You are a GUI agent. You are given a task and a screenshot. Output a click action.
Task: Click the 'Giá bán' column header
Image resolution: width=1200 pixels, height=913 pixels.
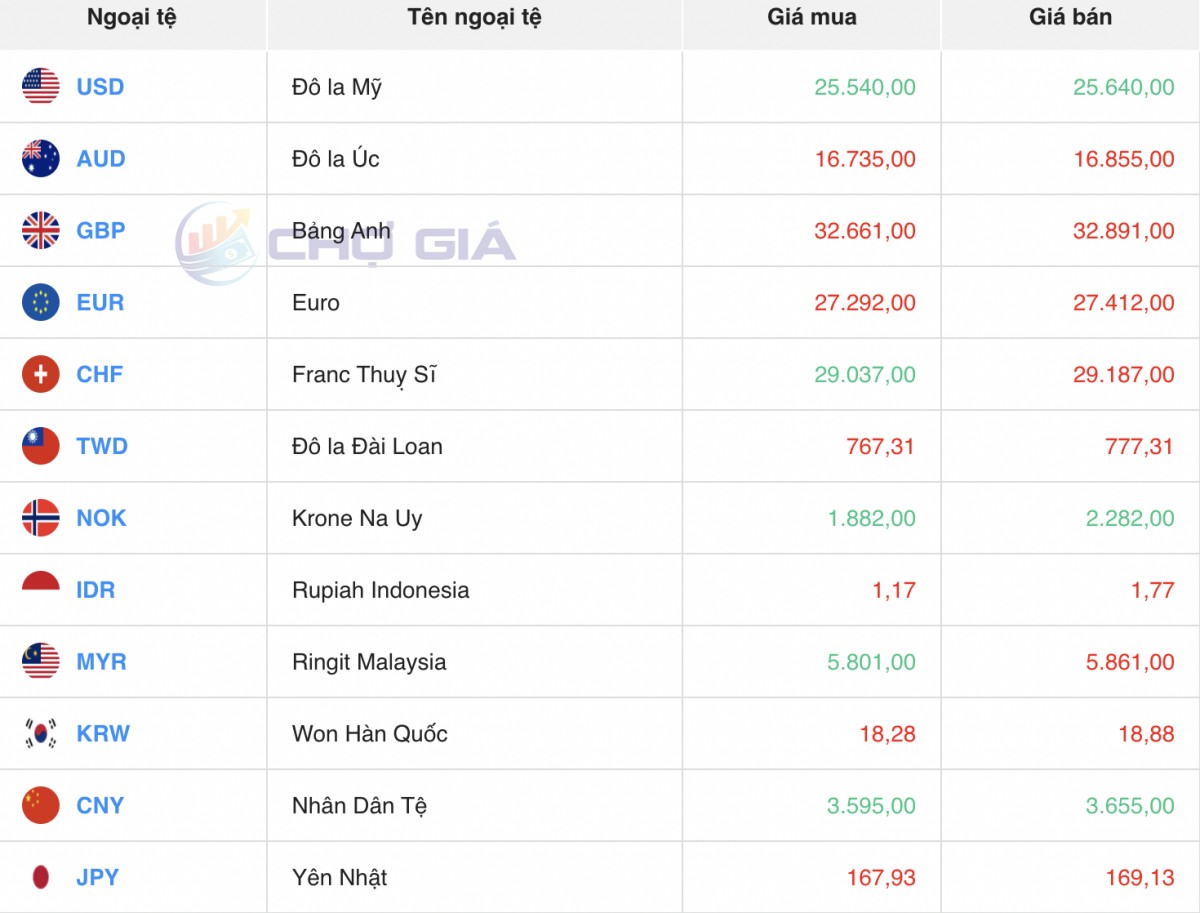pos(1070,17)
